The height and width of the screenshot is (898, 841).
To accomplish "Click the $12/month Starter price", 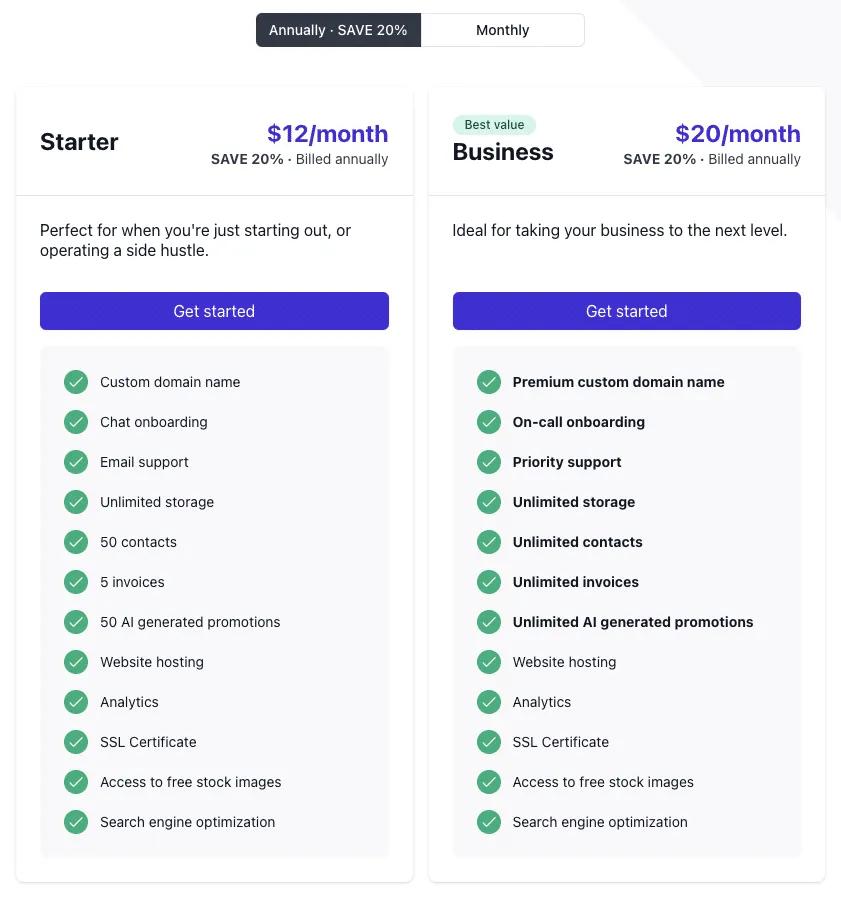I will [x=328, y=134].
